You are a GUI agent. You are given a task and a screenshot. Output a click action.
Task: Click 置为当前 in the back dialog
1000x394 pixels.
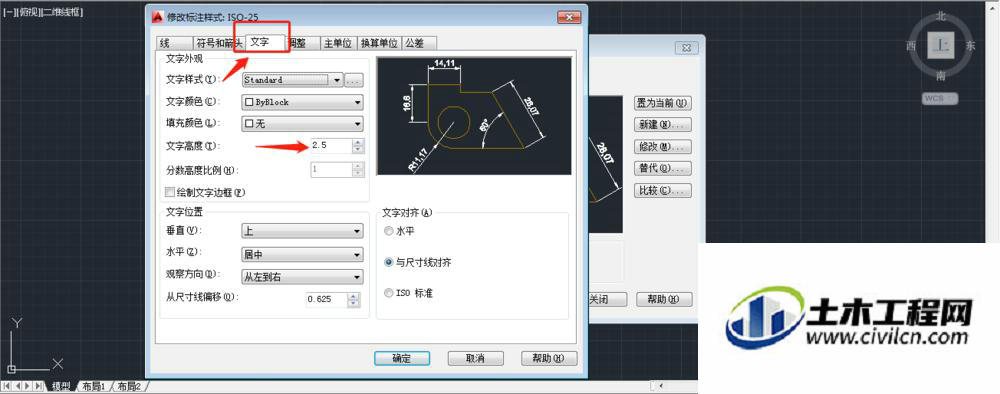tap(663, 103)
